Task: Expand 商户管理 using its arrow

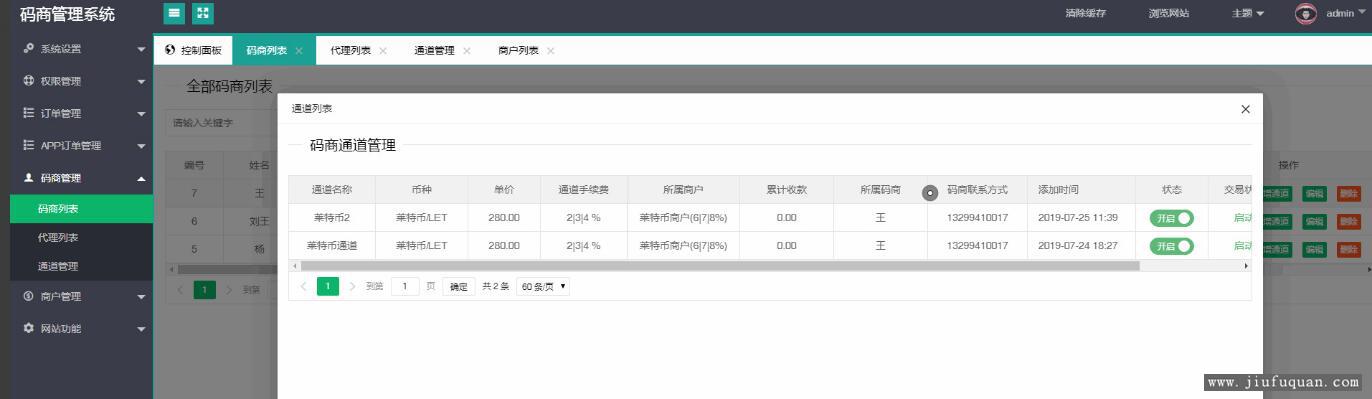Action: coord(141,297)
